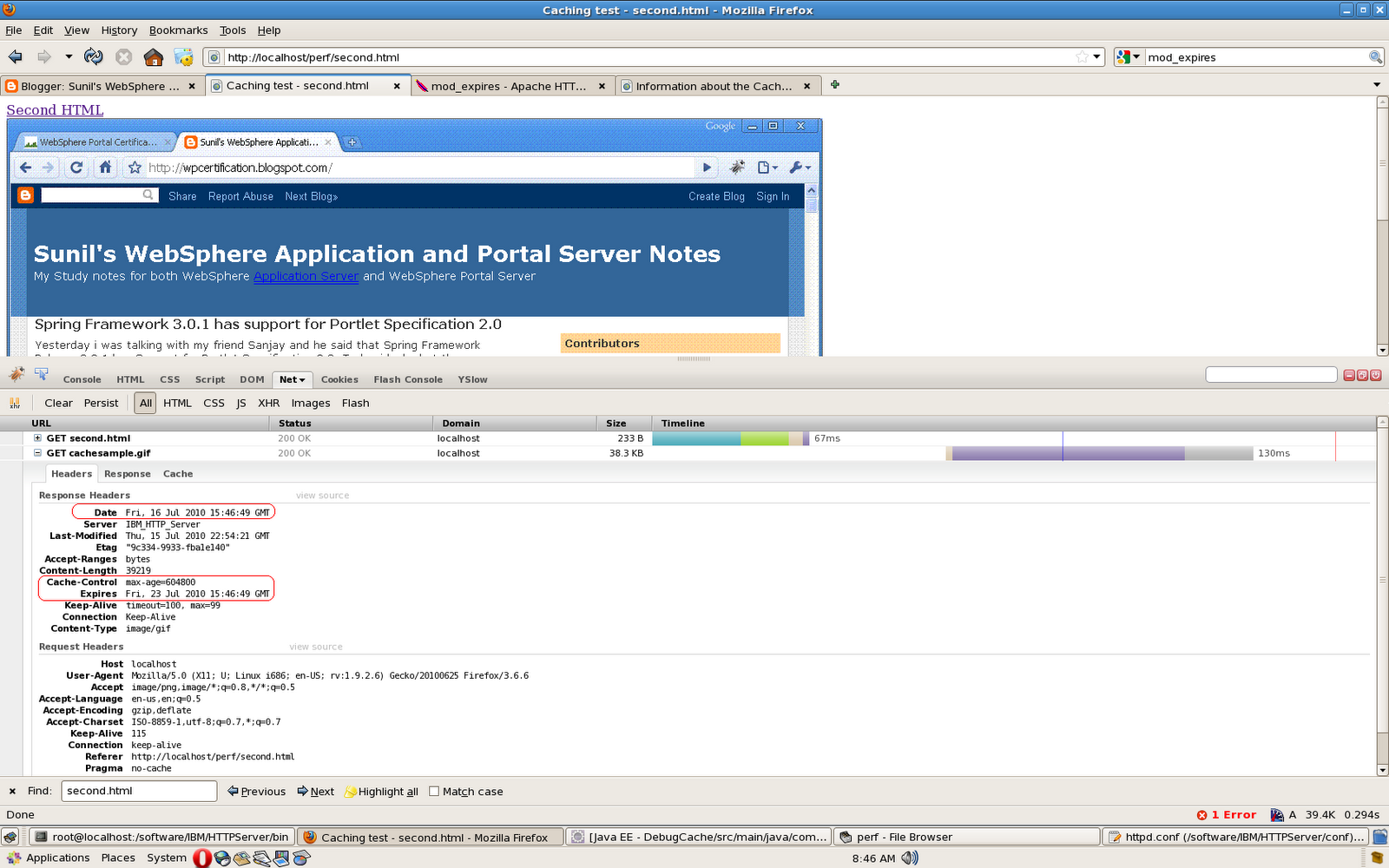Viewport: 1389px width, 868px height.
Task: Expand the GET second.html request
Action: 37,438
